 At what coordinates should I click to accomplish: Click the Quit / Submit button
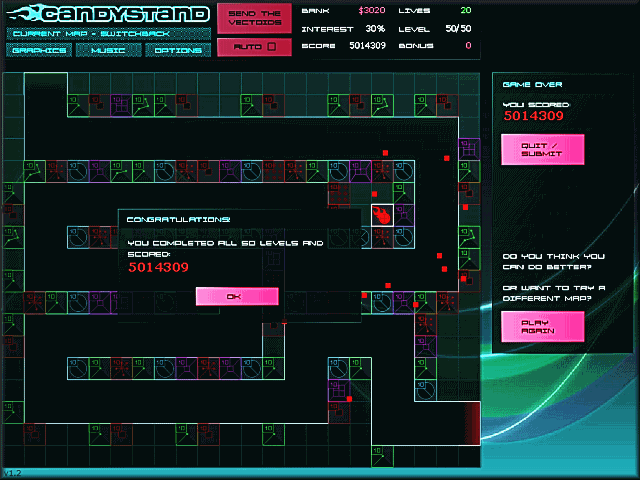pos(542,149)
